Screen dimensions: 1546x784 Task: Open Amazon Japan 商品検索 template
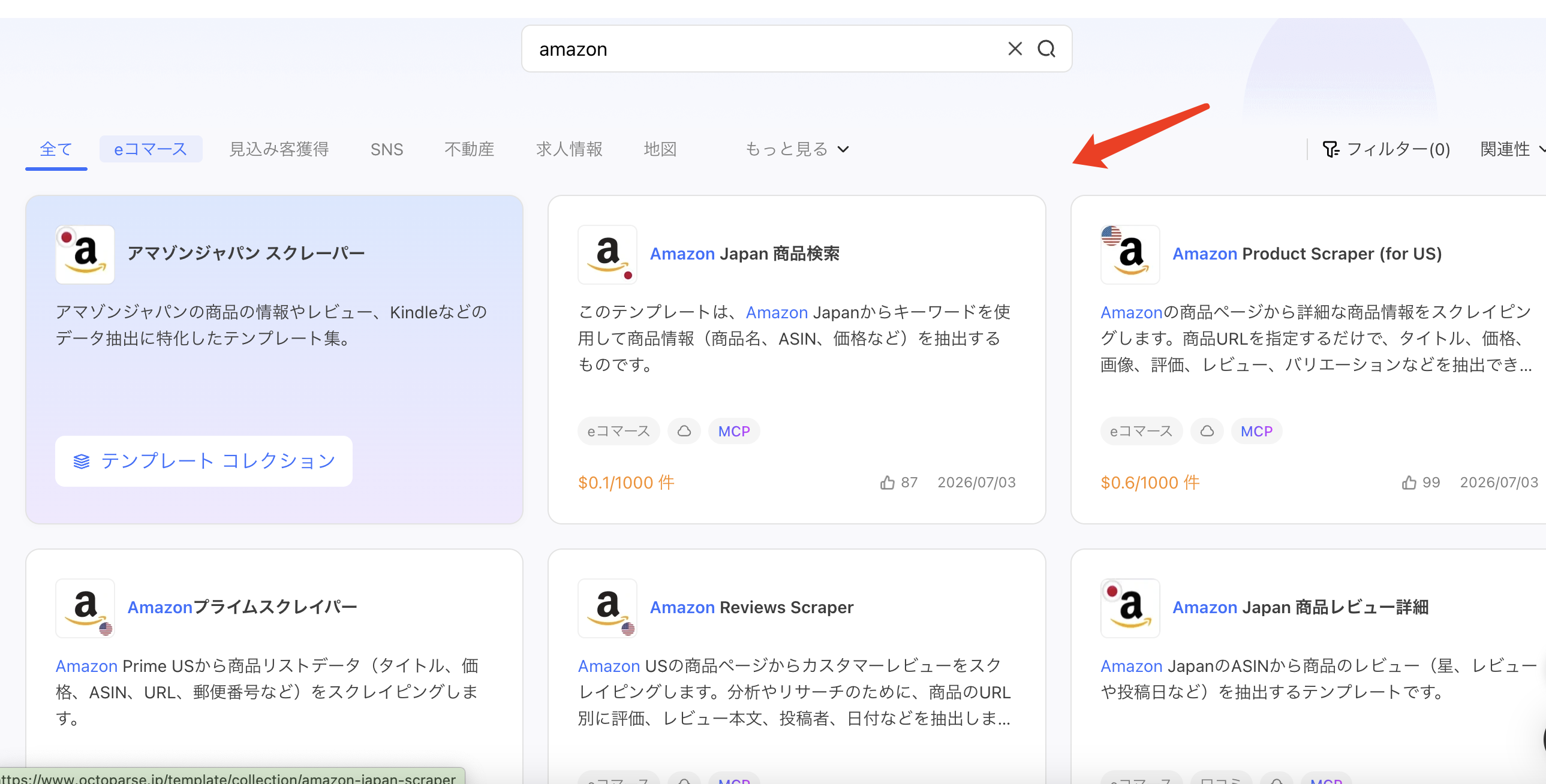[744, 254]
